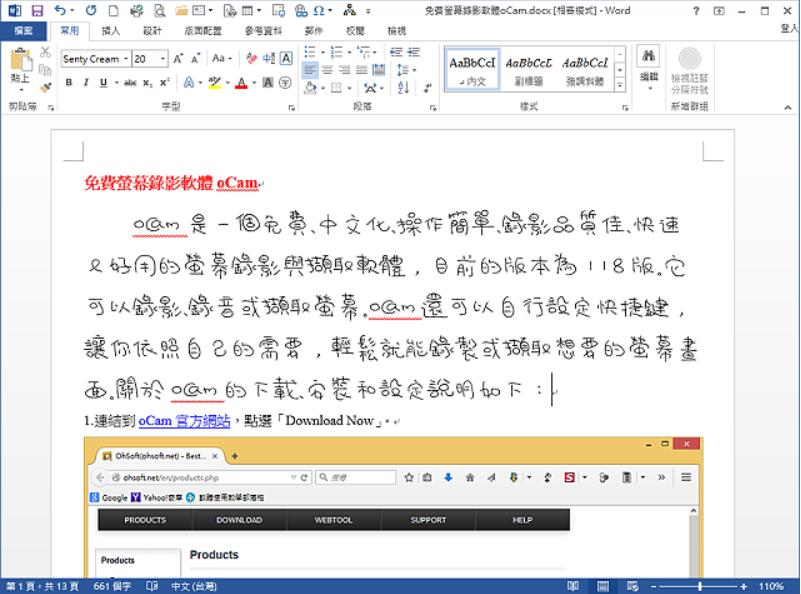Viewport: 801px width, 594px height.
Task: Toggle left text alignment
Action: (310, 70)
